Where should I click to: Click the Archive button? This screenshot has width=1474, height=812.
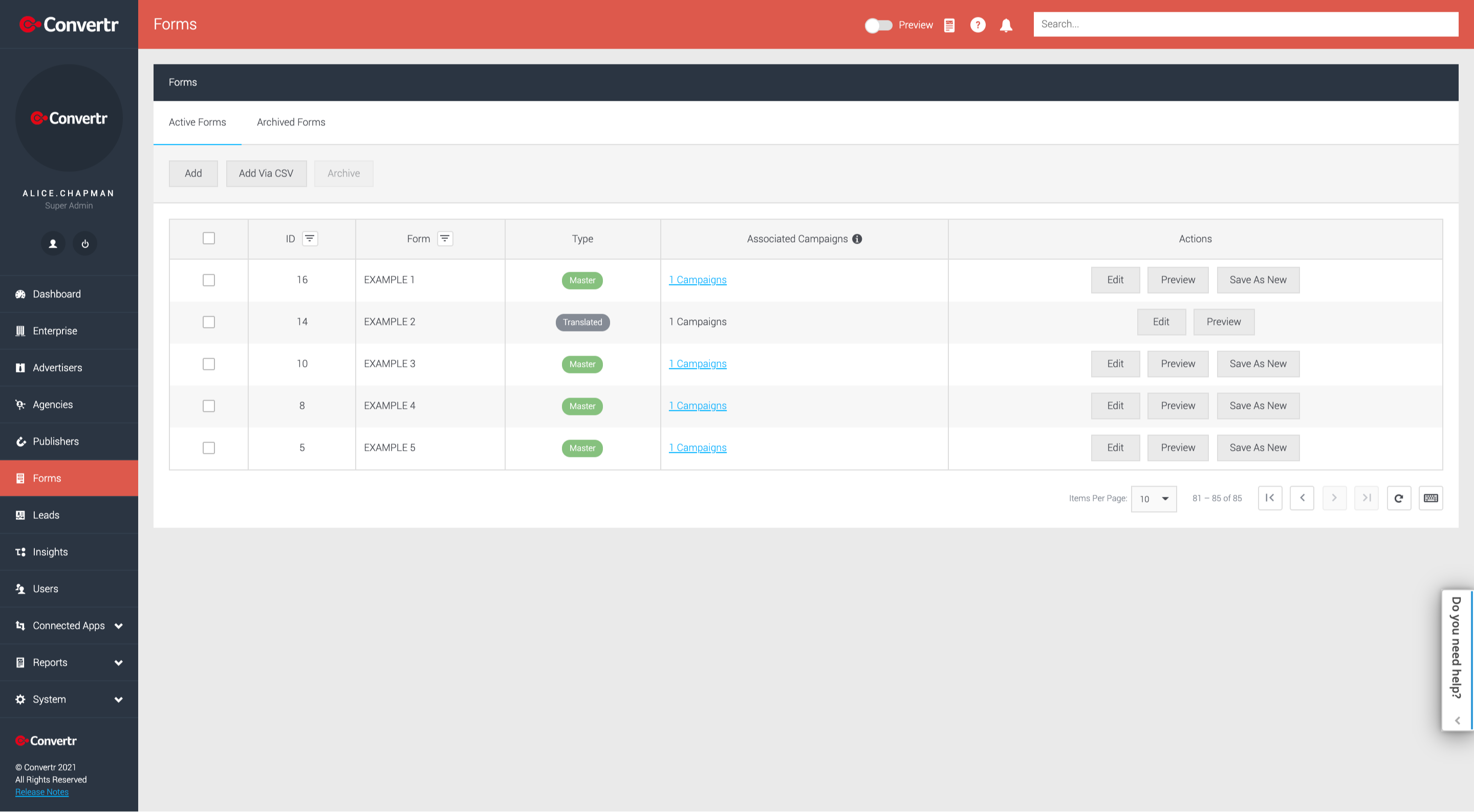coord(343,173)
